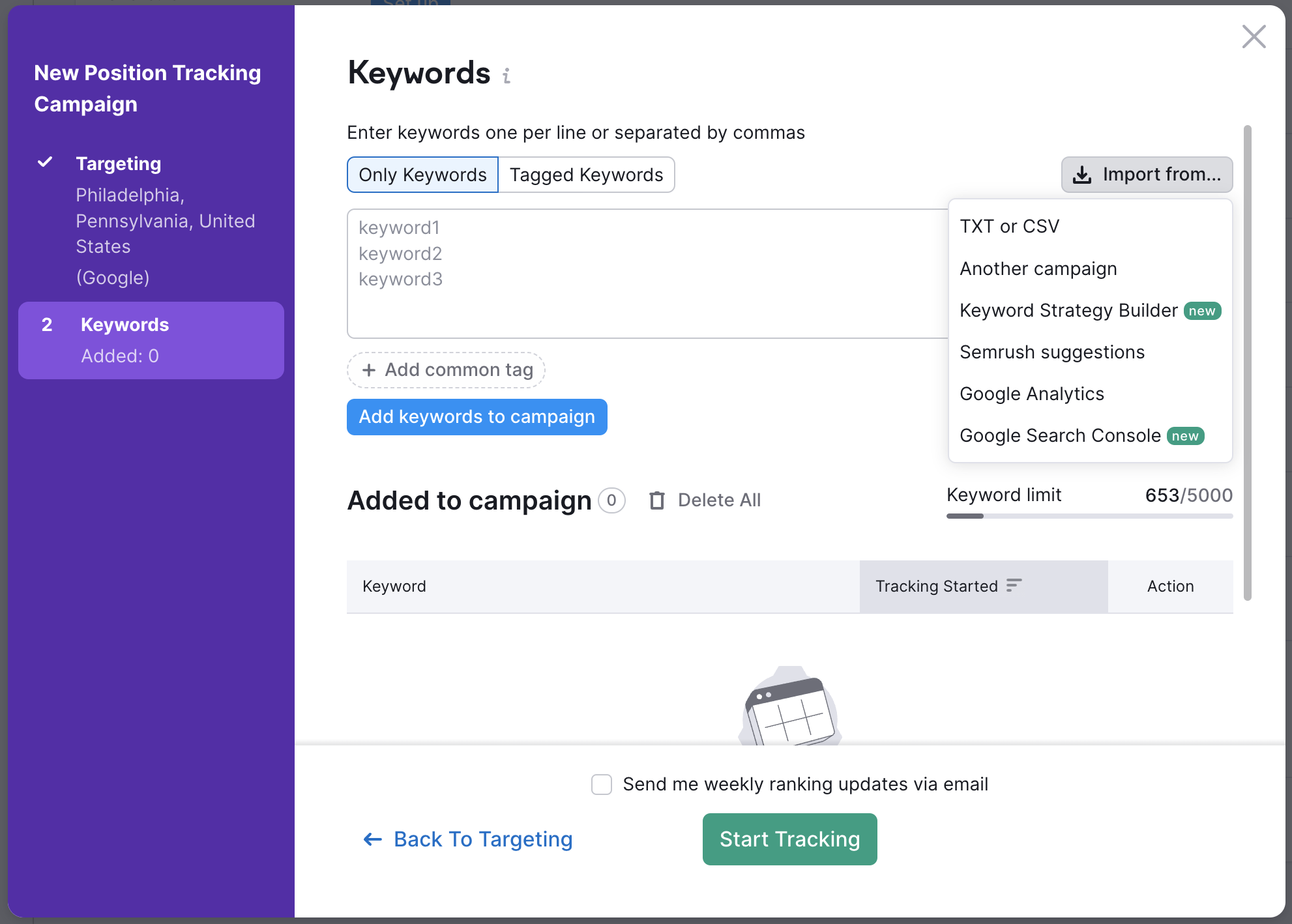Click Delete All keywords button

click(705, 500)
